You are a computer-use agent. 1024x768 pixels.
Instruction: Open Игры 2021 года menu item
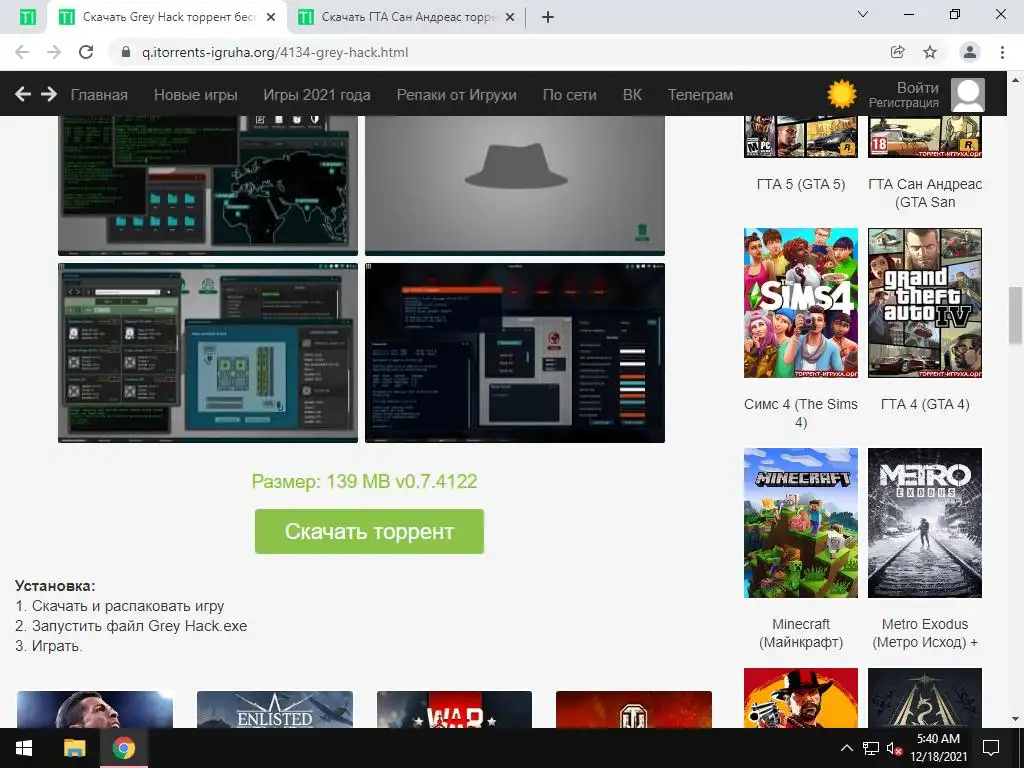click(x=317, y=95)
